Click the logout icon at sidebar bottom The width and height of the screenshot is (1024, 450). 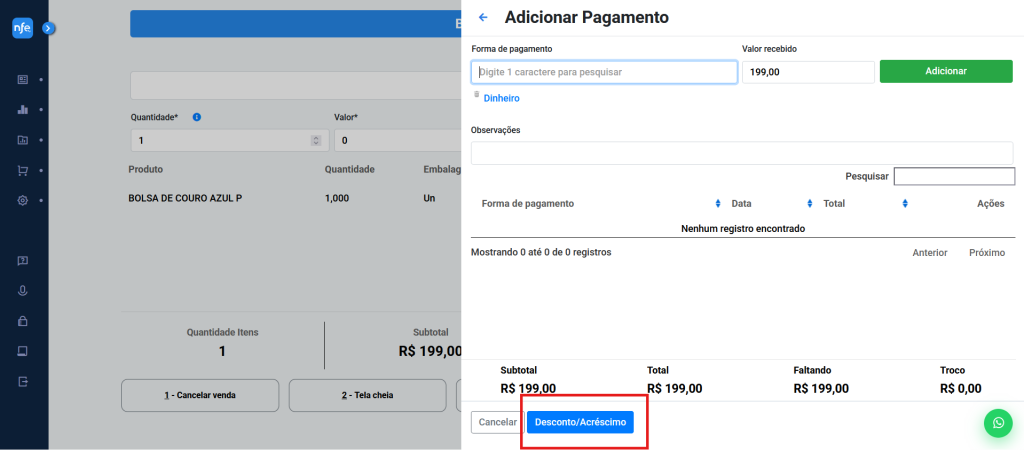(23, 381)
